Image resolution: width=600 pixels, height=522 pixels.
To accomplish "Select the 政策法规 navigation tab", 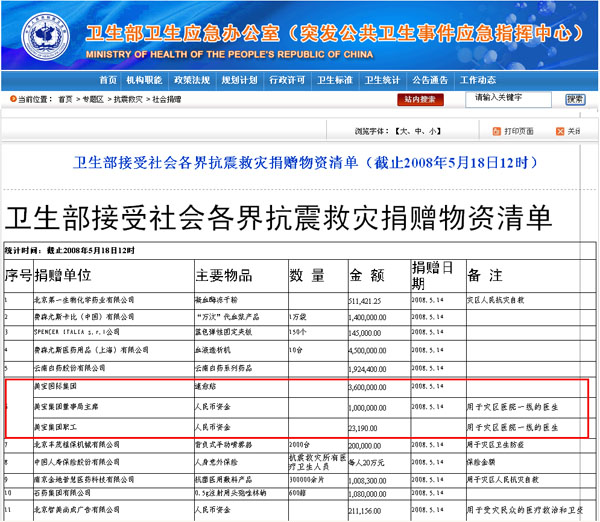I will (x=191, y=80).
